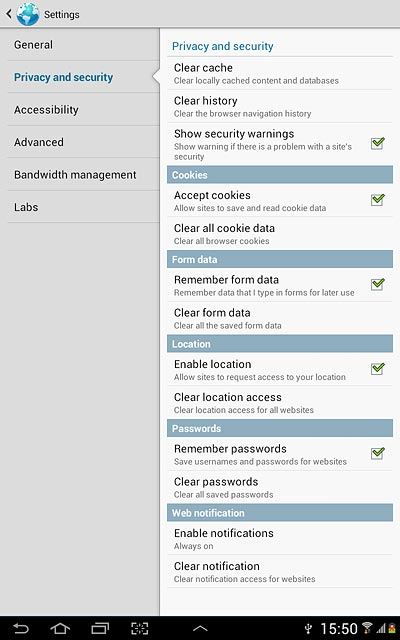Tap the screenshot capture icon in navigation bar
The height and width of the screenshot is (640, 400).
click(x=140, y=628)
